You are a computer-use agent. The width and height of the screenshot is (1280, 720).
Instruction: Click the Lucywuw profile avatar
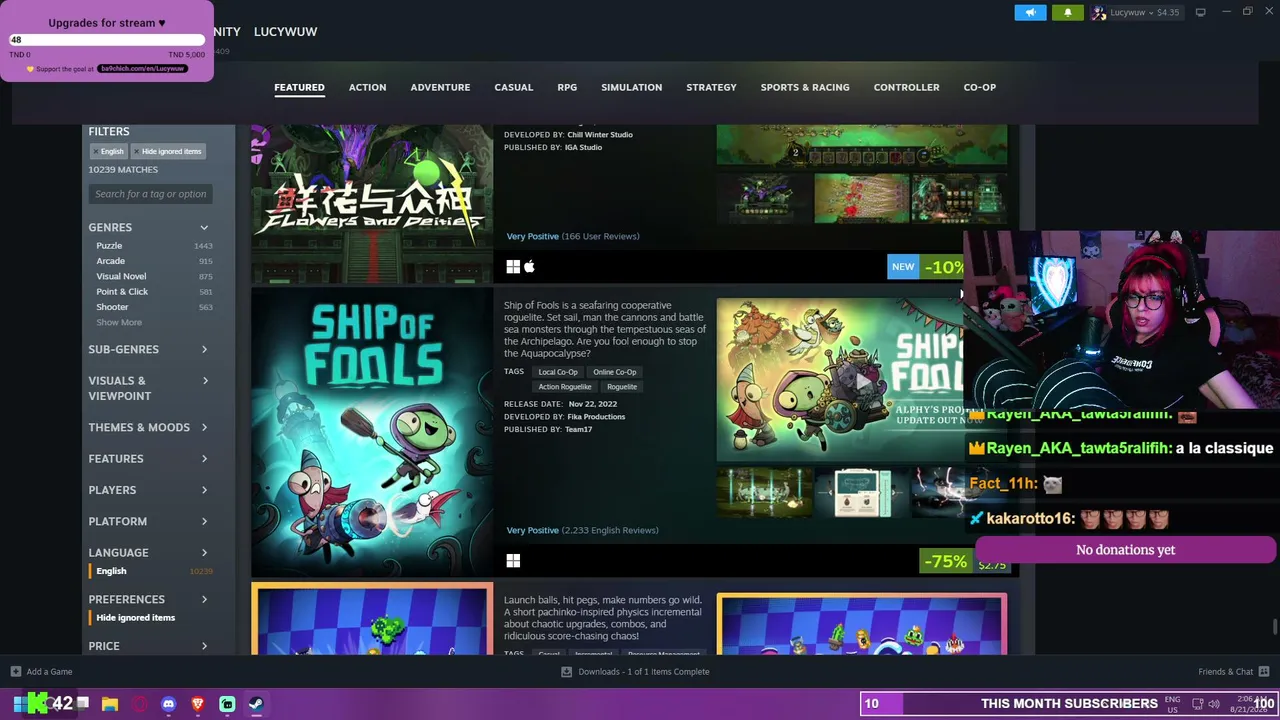1099,12
